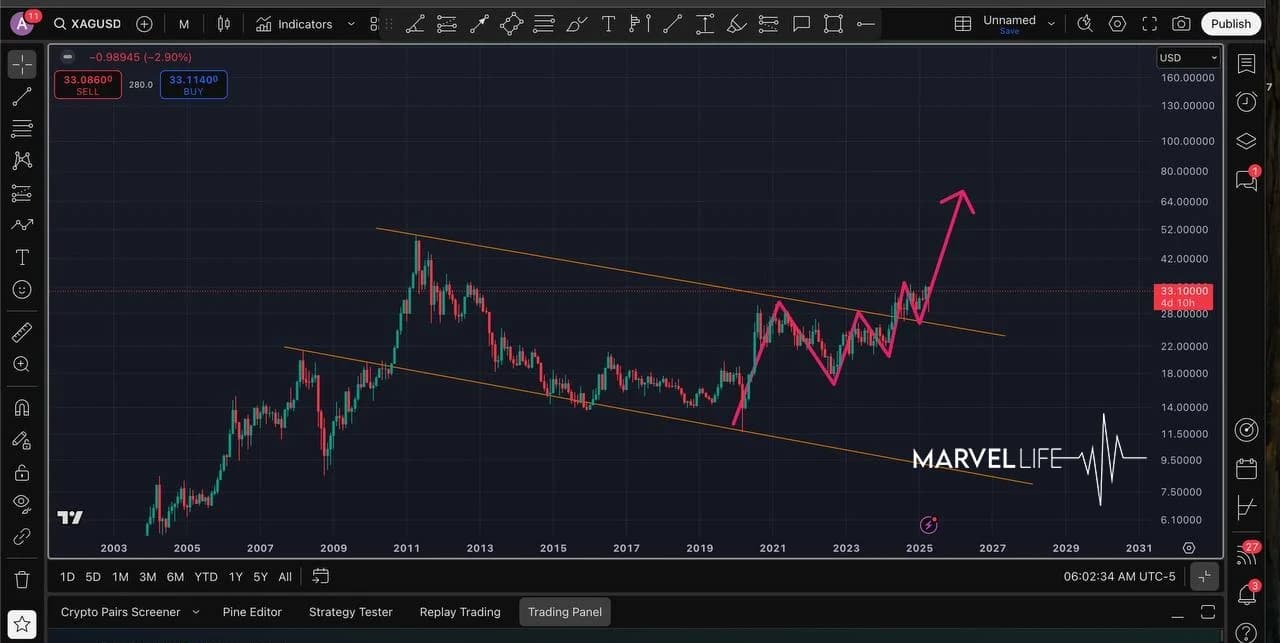1280x643 pixels.
Task: Open the Alerts clock icon
Action: (1246, 101)
